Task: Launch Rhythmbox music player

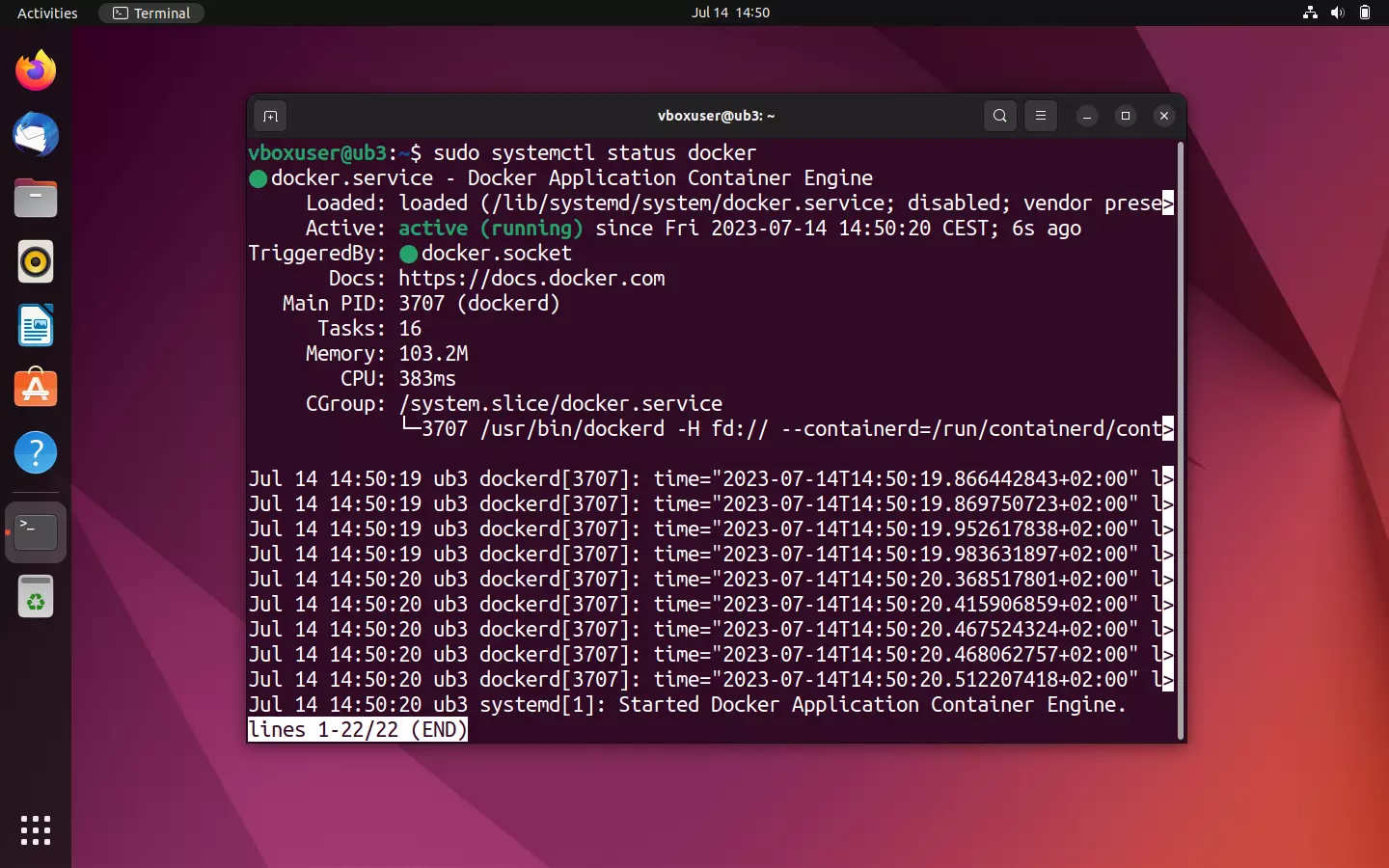Action: 35,261
